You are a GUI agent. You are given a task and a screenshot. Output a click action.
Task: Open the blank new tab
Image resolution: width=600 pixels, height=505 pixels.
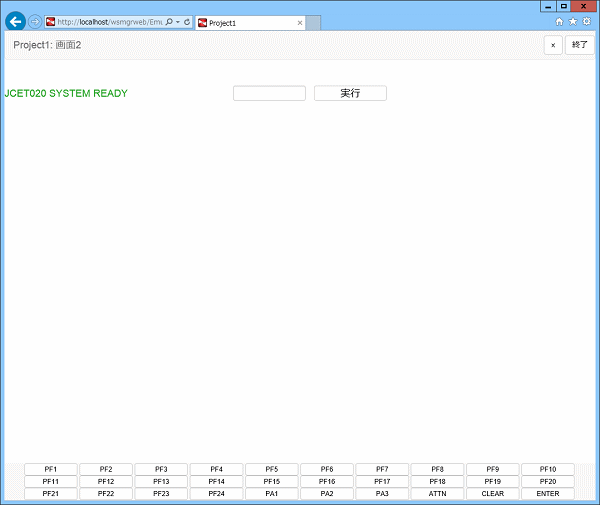coord(313,23)
